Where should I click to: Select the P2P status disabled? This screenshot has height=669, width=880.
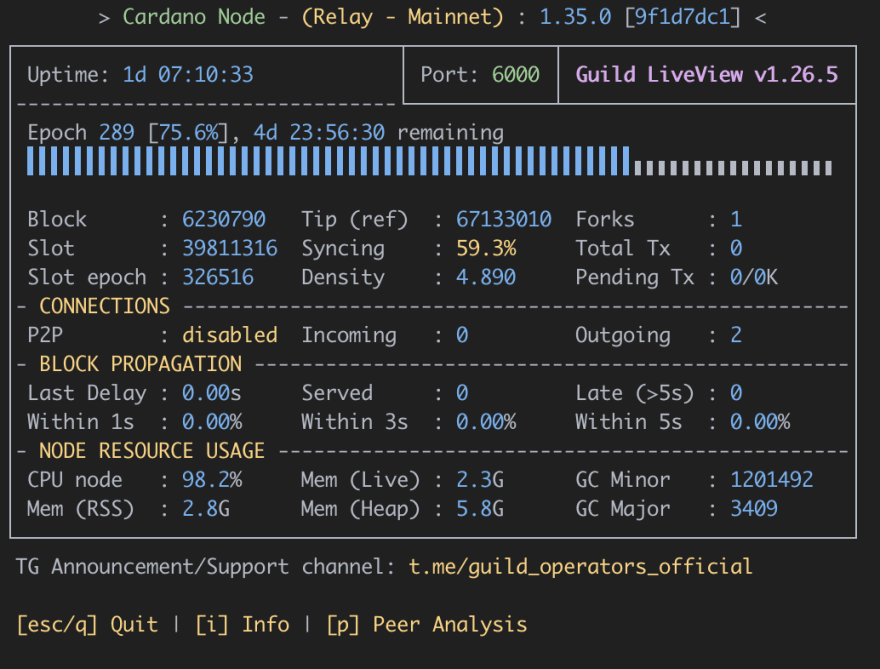tap(230, 335)
